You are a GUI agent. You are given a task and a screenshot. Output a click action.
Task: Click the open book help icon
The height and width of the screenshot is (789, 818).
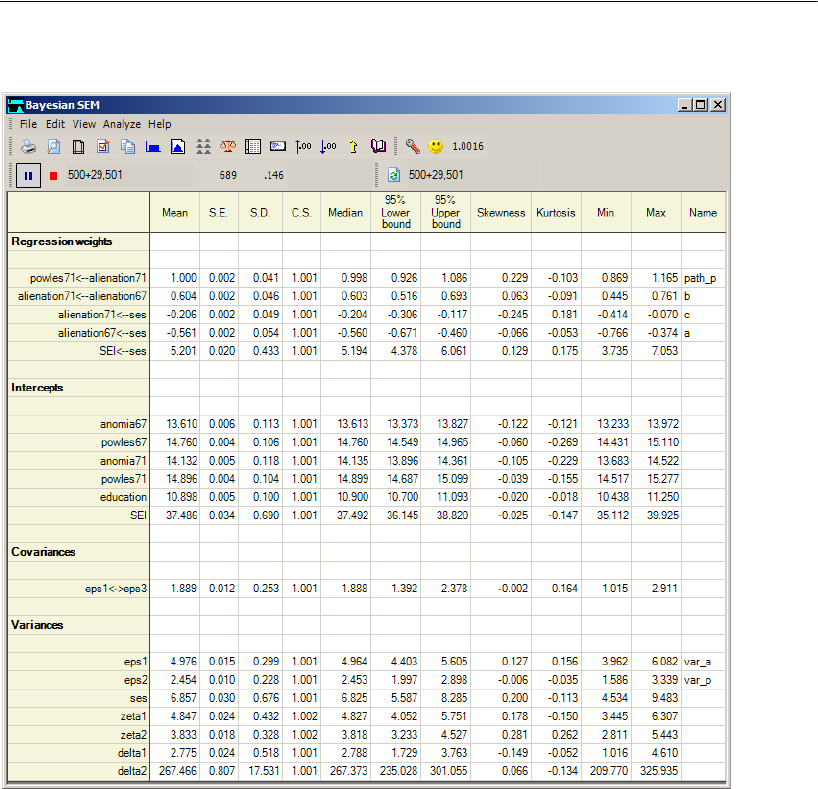click(378, 146)
